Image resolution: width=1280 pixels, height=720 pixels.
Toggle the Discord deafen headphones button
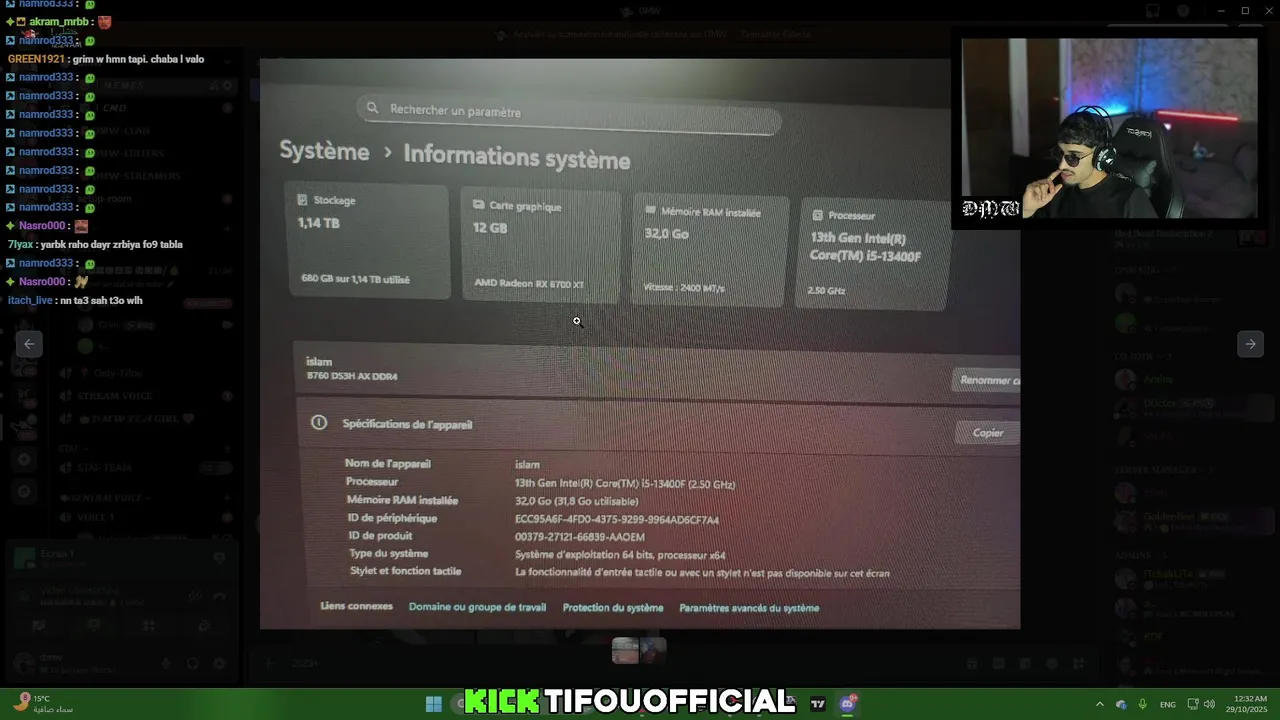click(193, 663)
